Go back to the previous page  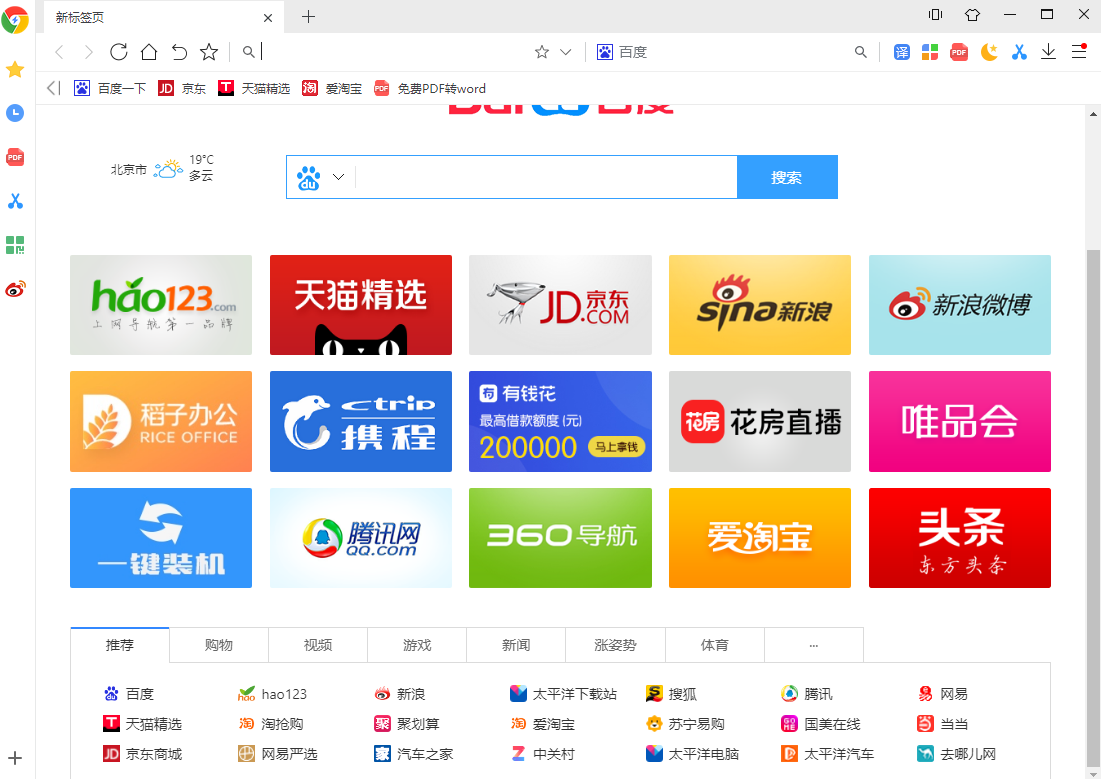point(60,52)
